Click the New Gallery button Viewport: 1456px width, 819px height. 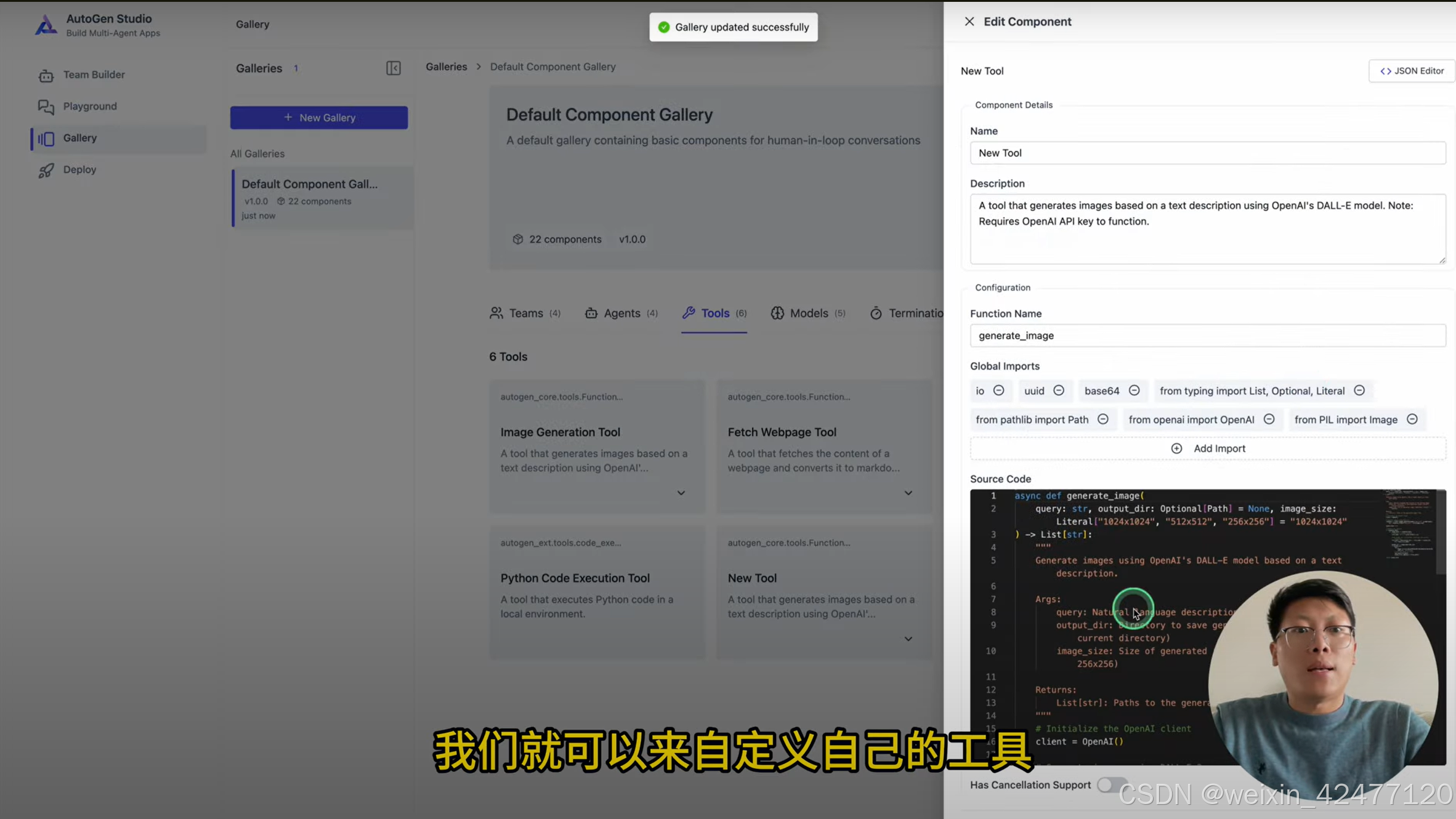[318, 118]
